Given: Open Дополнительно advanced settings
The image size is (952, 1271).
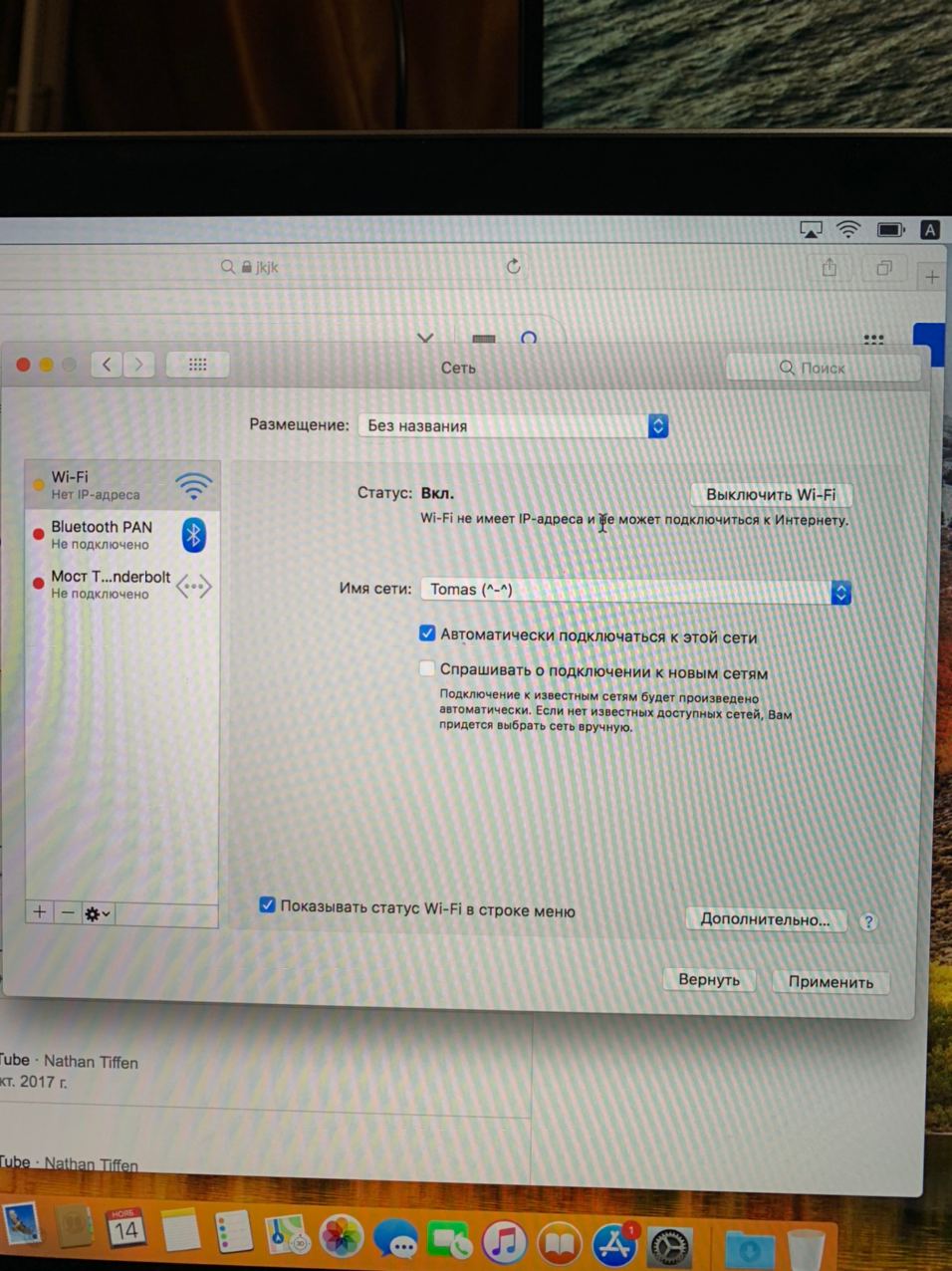Looking at the screenshot, I should [765, 919].
